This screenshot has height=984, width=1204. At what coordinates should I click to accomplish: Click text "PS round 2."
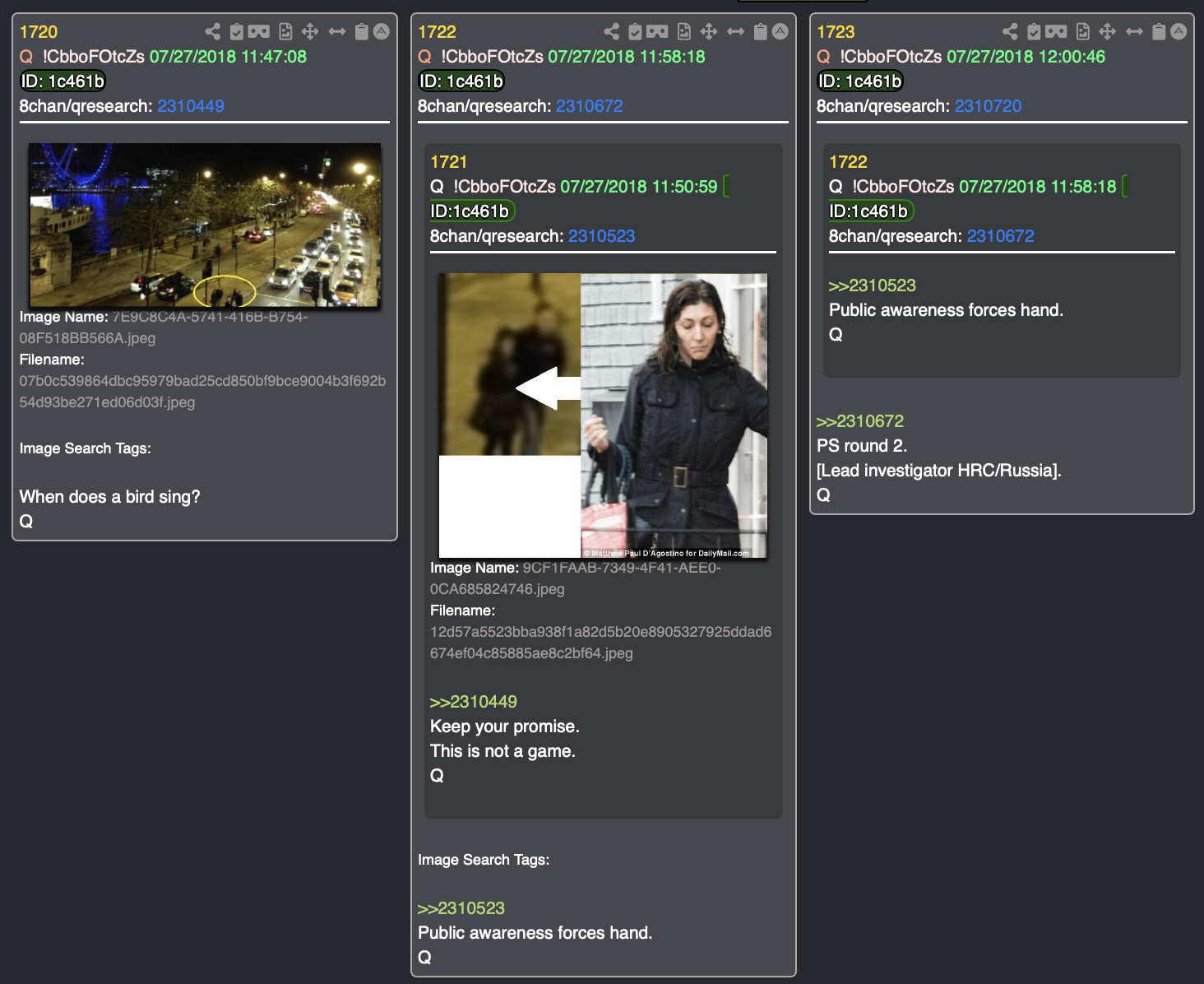coord(862,446)
